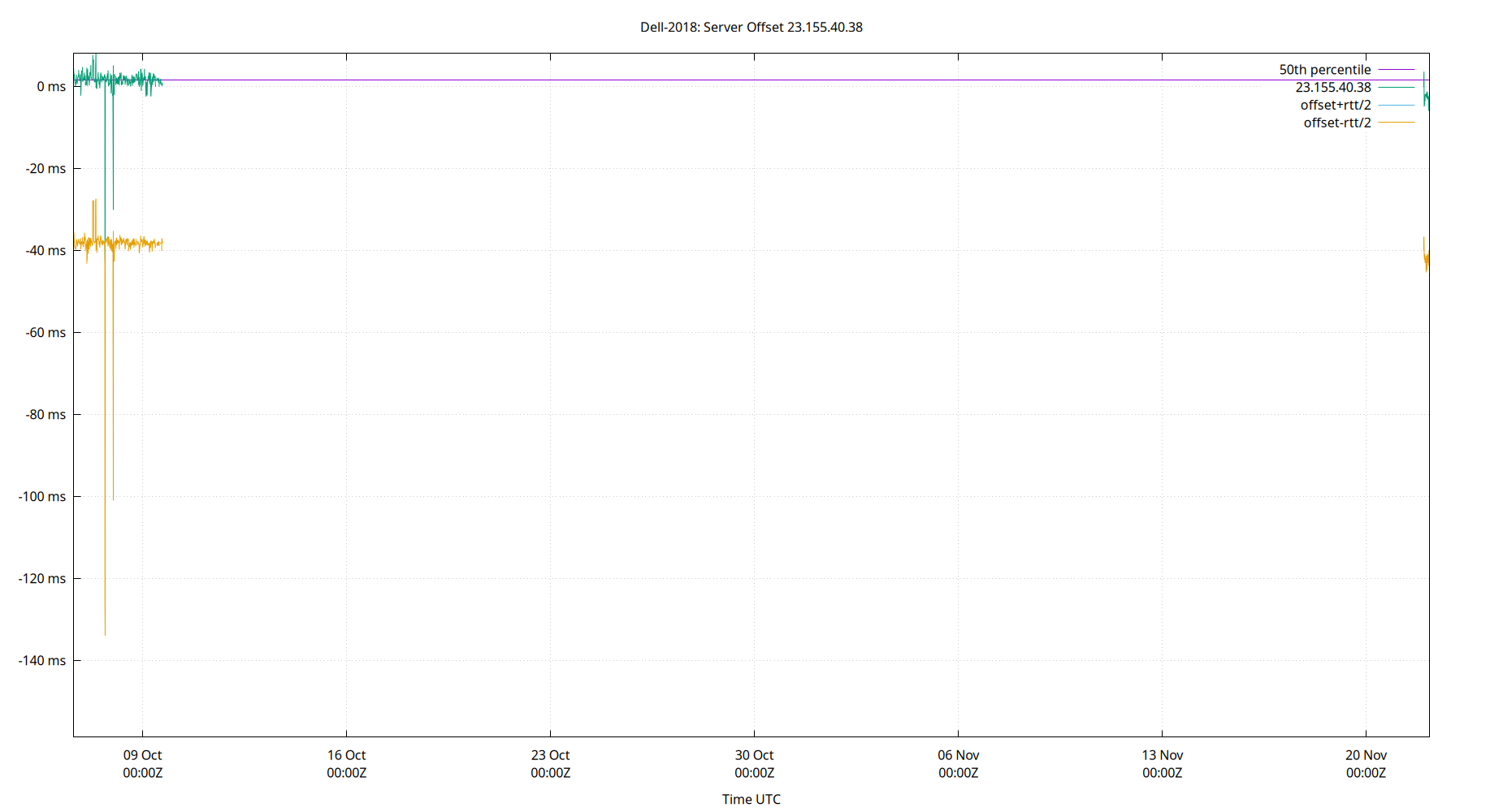Click the "-40 ms" y-axis label
This screenshot has height=812, width=1503.
pyautogui.click(x=44, y=251)
